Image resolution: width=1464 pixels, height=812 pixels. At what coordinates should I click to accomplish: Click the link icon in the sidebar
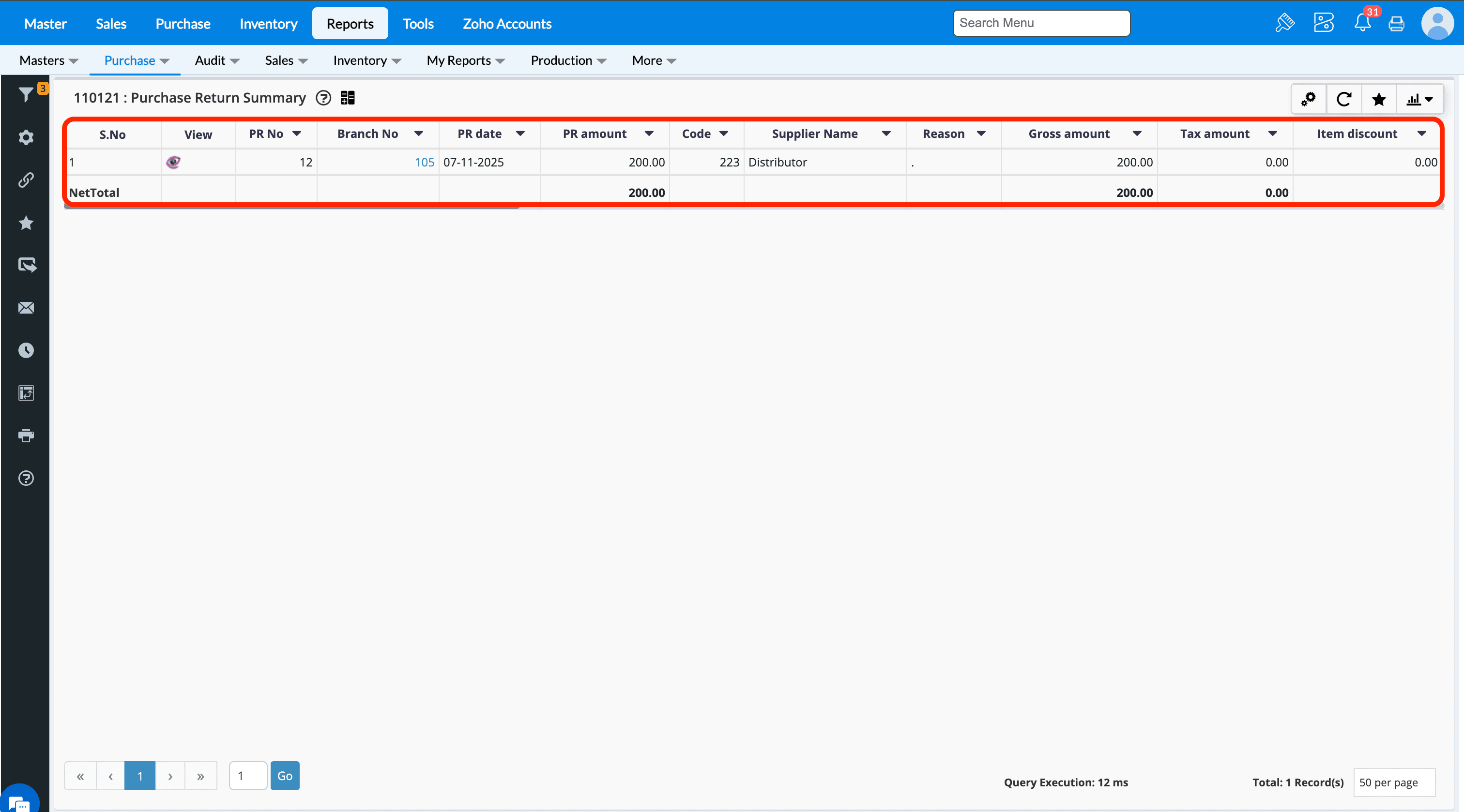pos(26,180)
